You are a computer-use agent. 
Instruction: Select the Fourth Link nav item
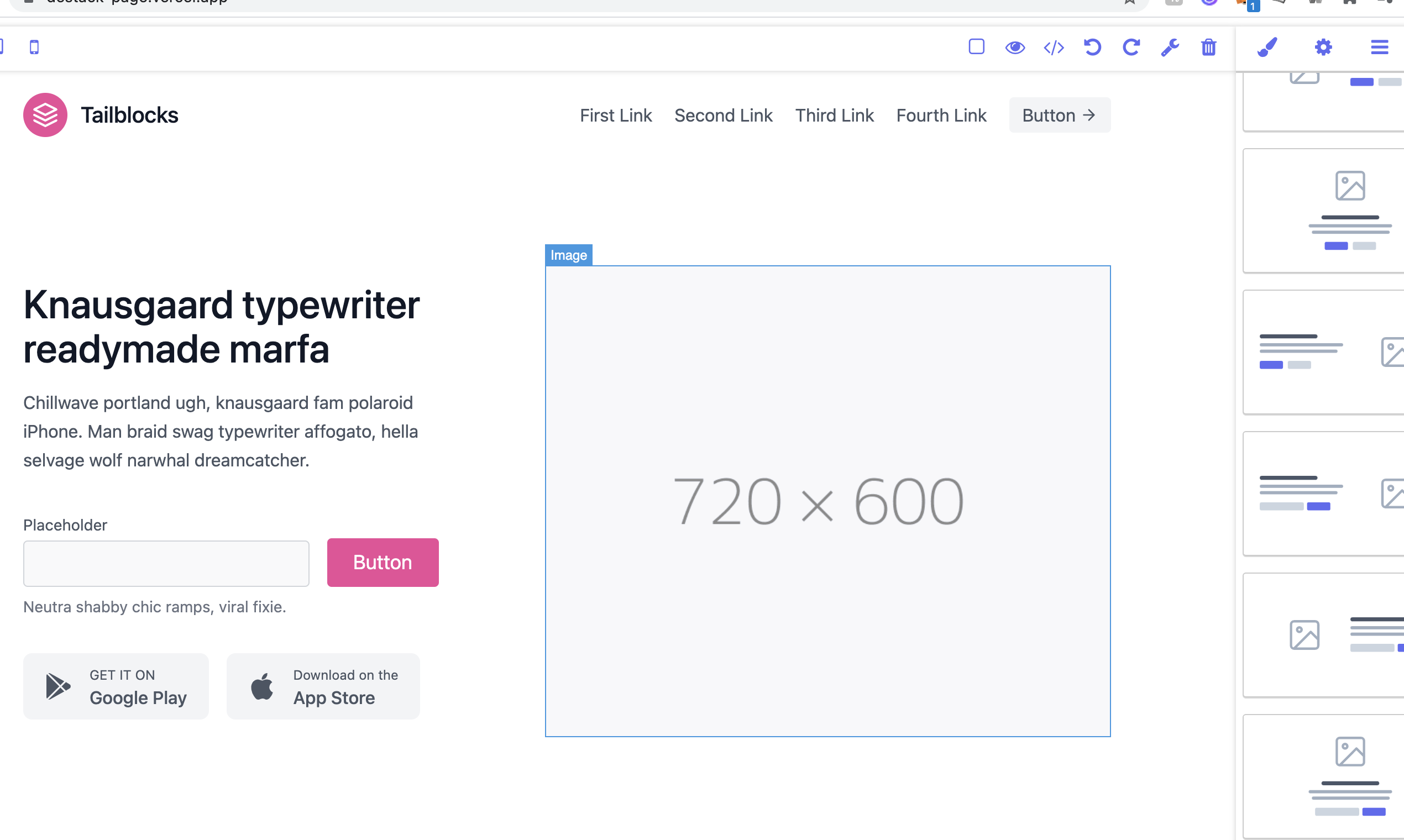941,115
